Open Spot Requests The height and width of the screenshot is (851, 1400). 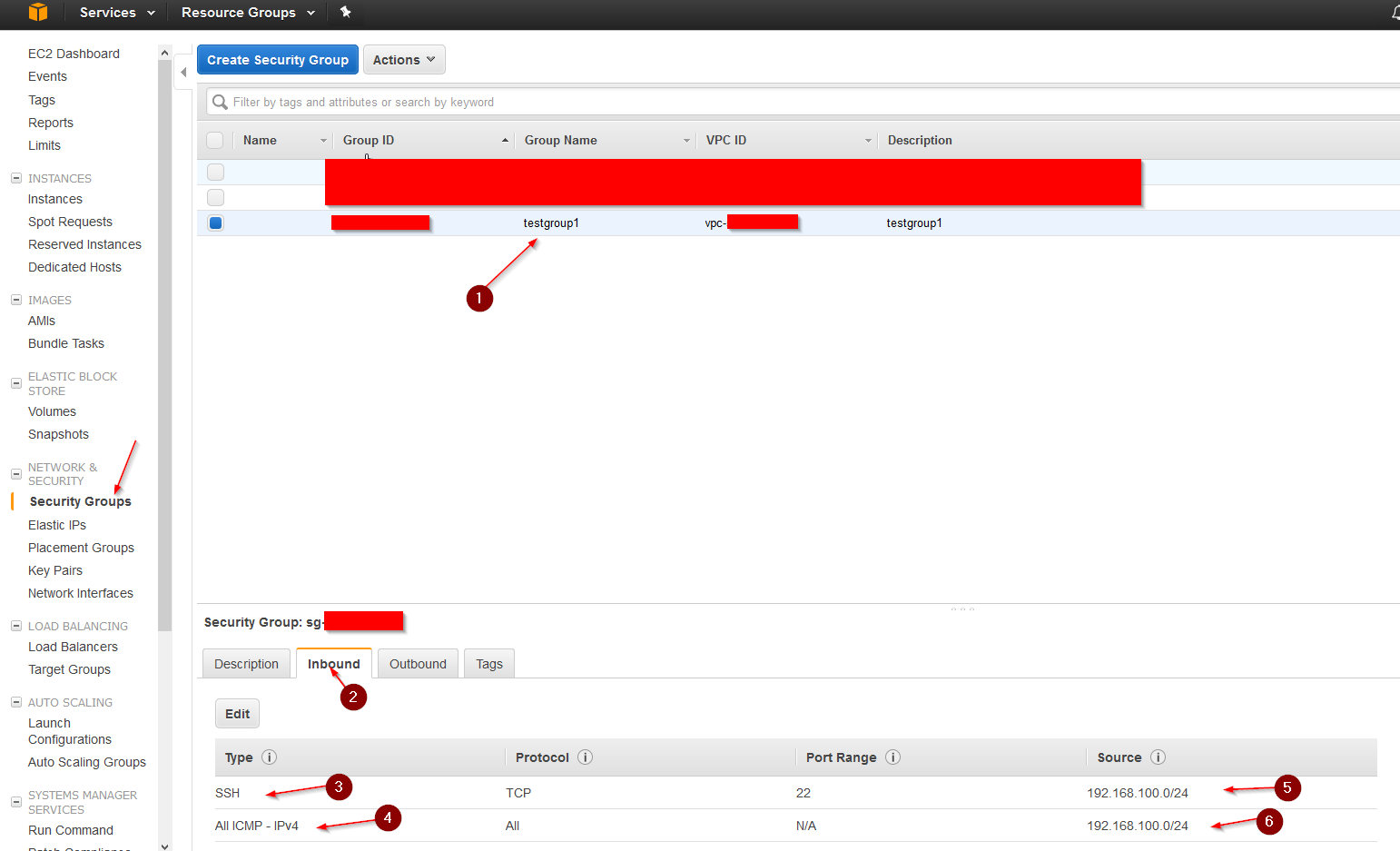point(70,222)
